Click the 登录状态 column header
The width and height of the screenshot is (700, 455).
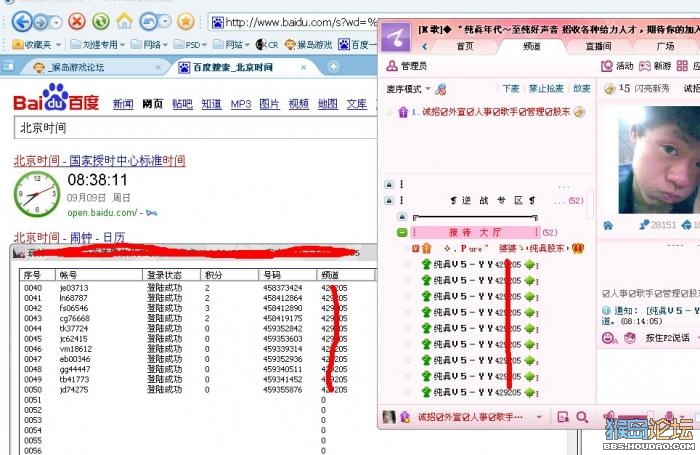coord(171,275)
